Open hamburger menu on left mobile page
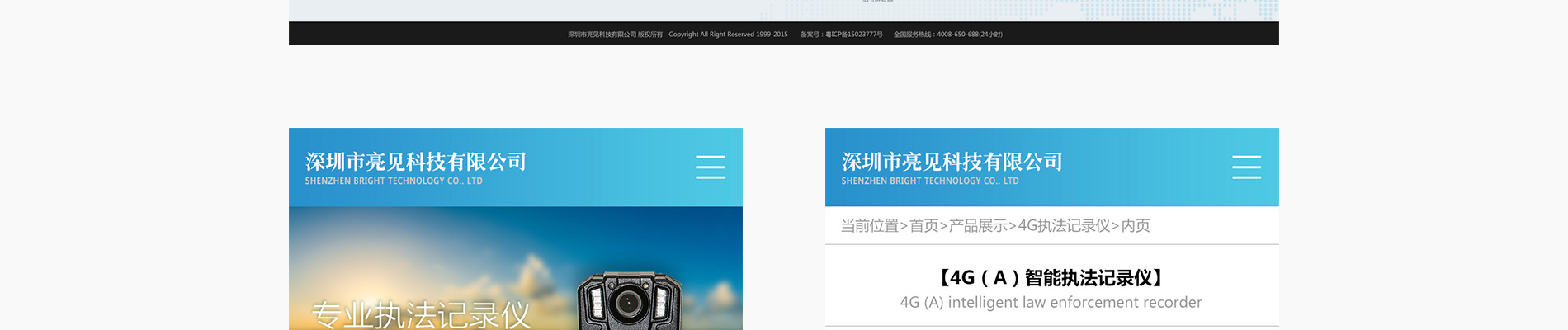This screenshot has width=1568, height=330. pyautogui.click(x=710, y=167)
